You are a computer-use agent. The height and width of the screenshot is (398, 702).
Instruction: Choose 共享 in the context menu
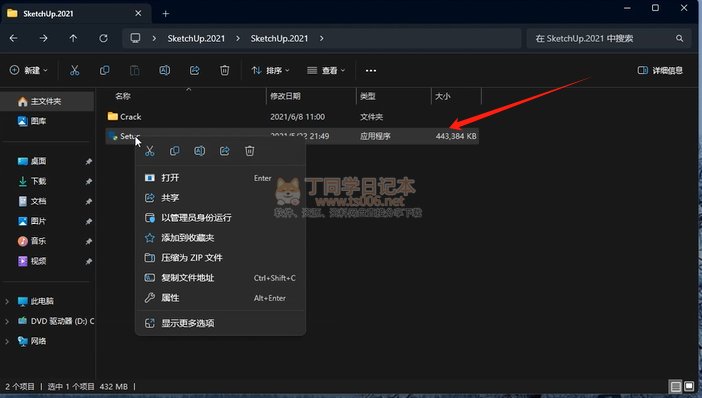coord(220,197)
